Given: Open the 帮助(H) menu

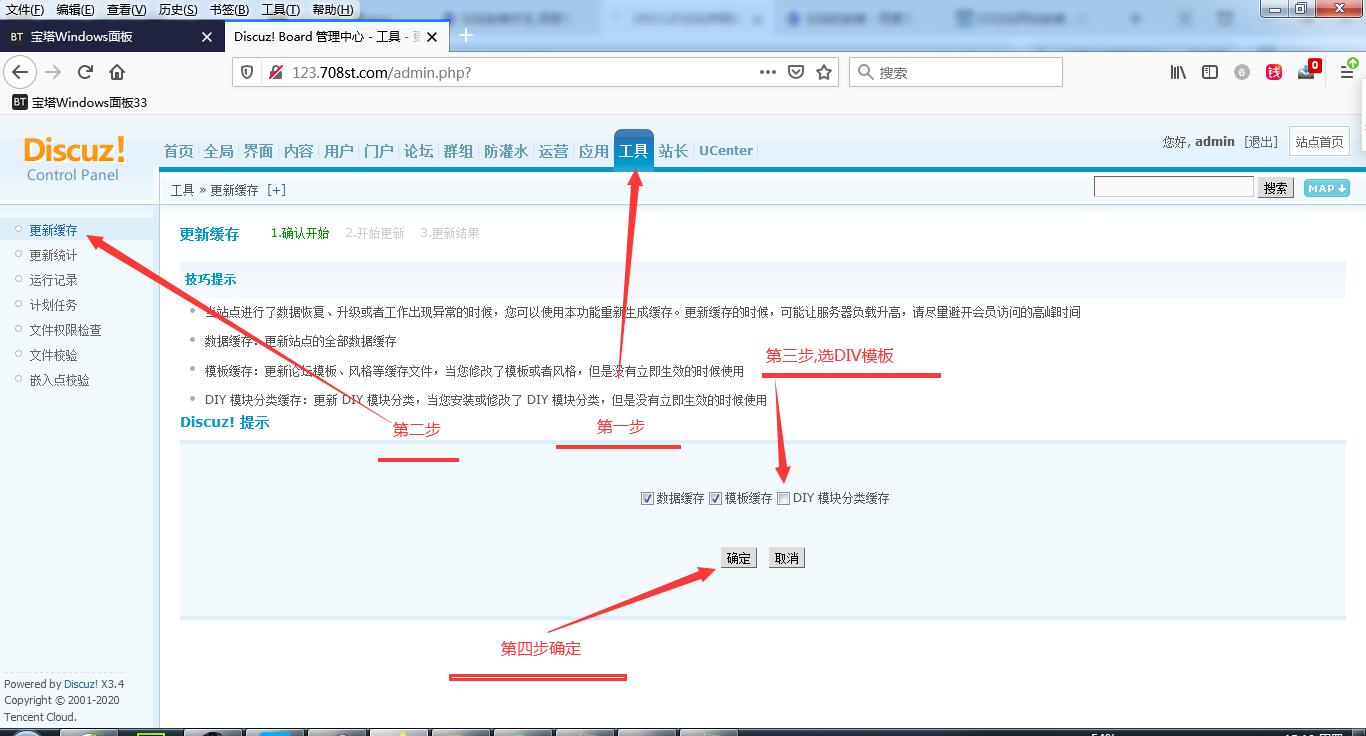Looking at the screenshot, I should click(x=333, y=9).
